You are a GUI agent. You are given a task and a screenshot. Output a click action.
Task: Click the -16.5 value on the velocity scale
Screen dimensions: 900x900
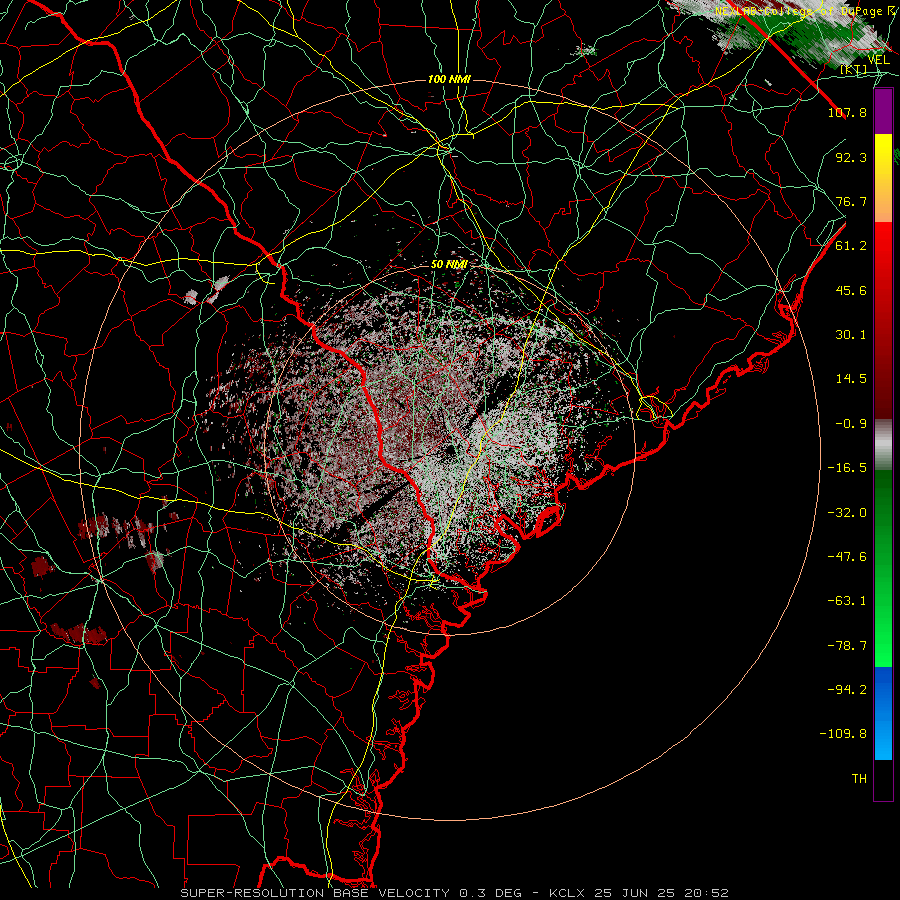(847, 468)
